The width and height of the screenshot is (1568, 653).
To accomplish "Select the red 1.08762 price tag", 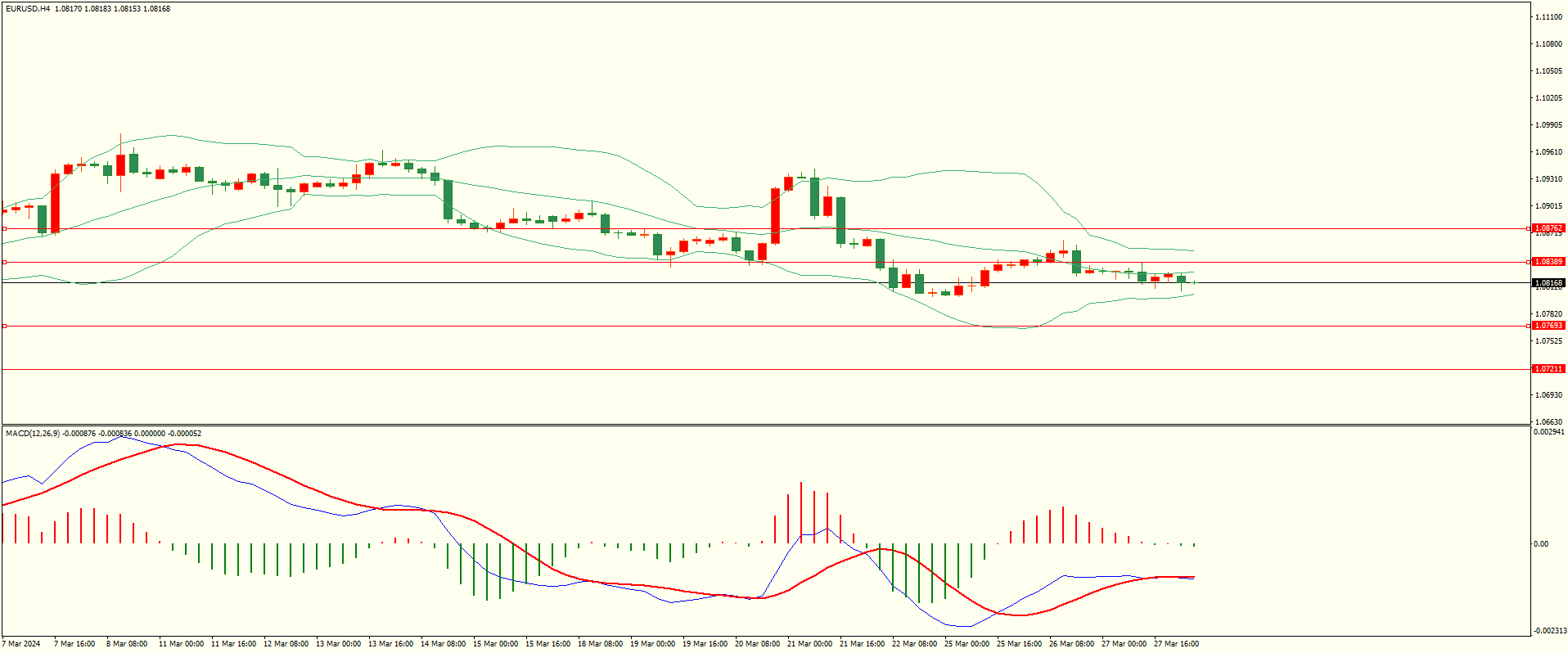I will (x=1548, y=228).
